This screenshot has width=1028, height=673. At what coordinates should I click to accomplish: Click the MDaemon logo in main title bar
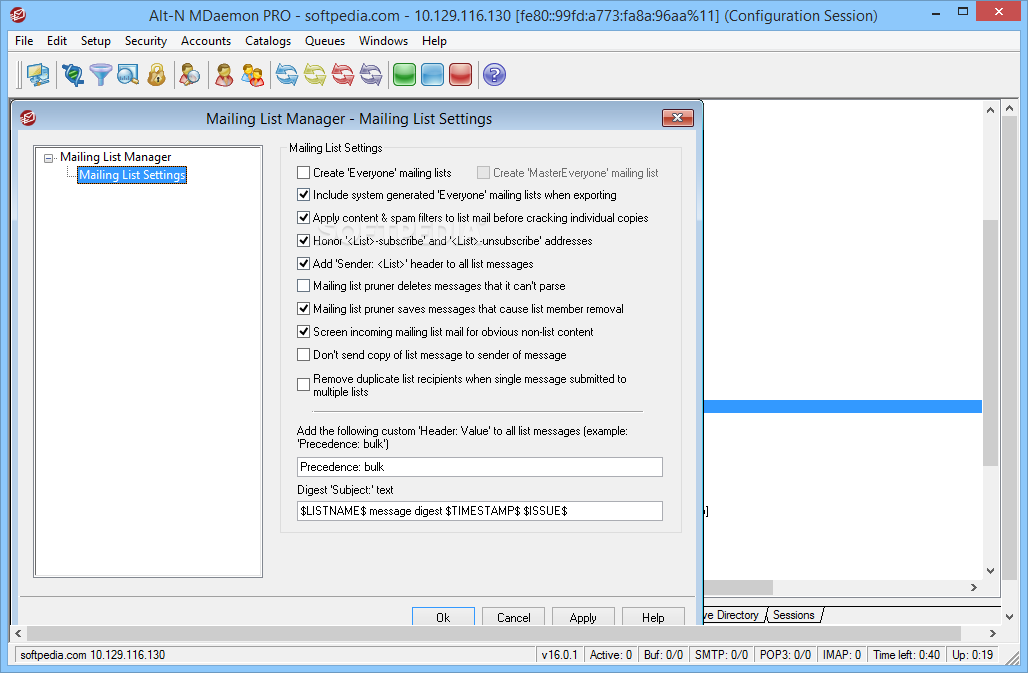click(x=18, y=14)
